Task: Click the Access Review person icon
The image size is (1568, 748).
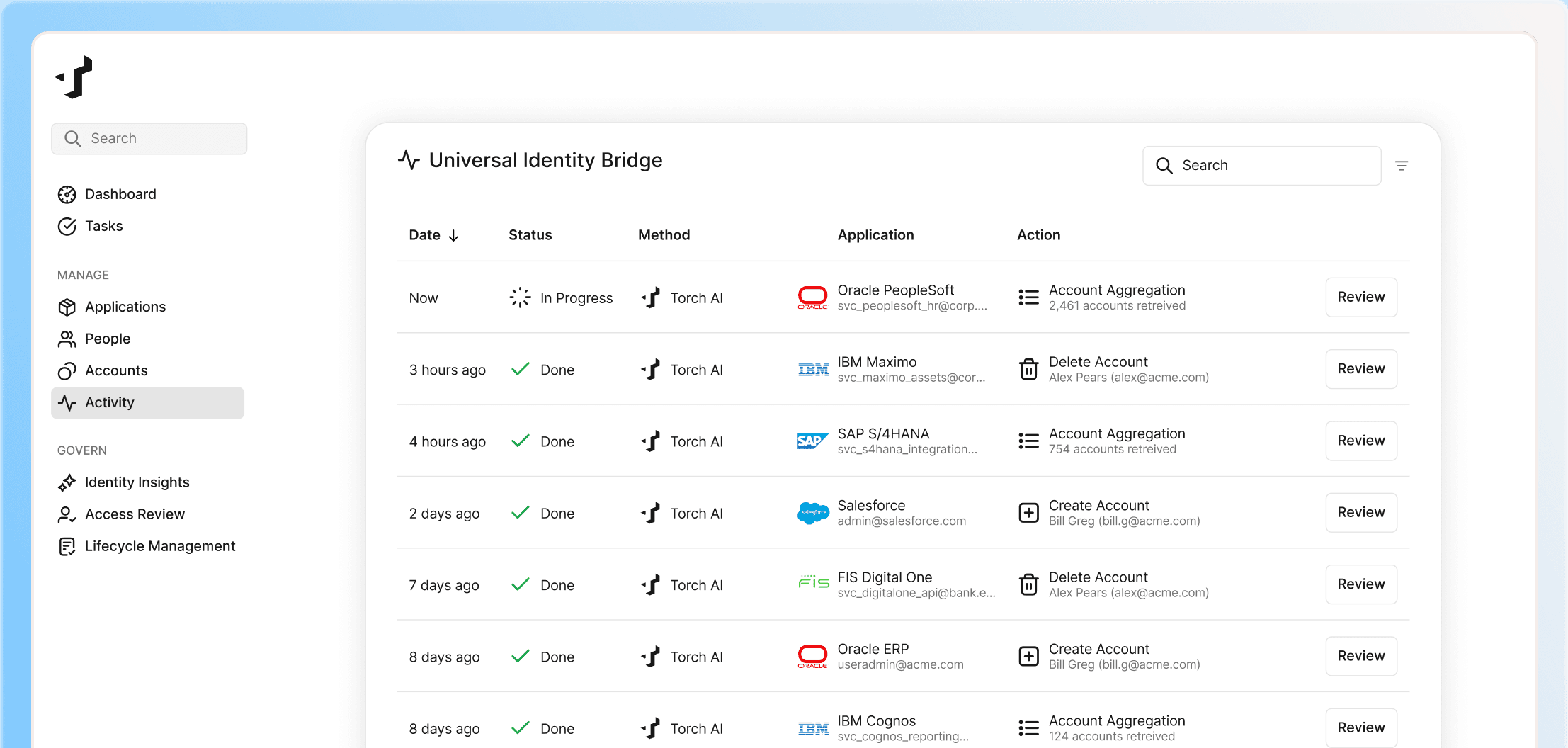Action: (x=67, y=514)
